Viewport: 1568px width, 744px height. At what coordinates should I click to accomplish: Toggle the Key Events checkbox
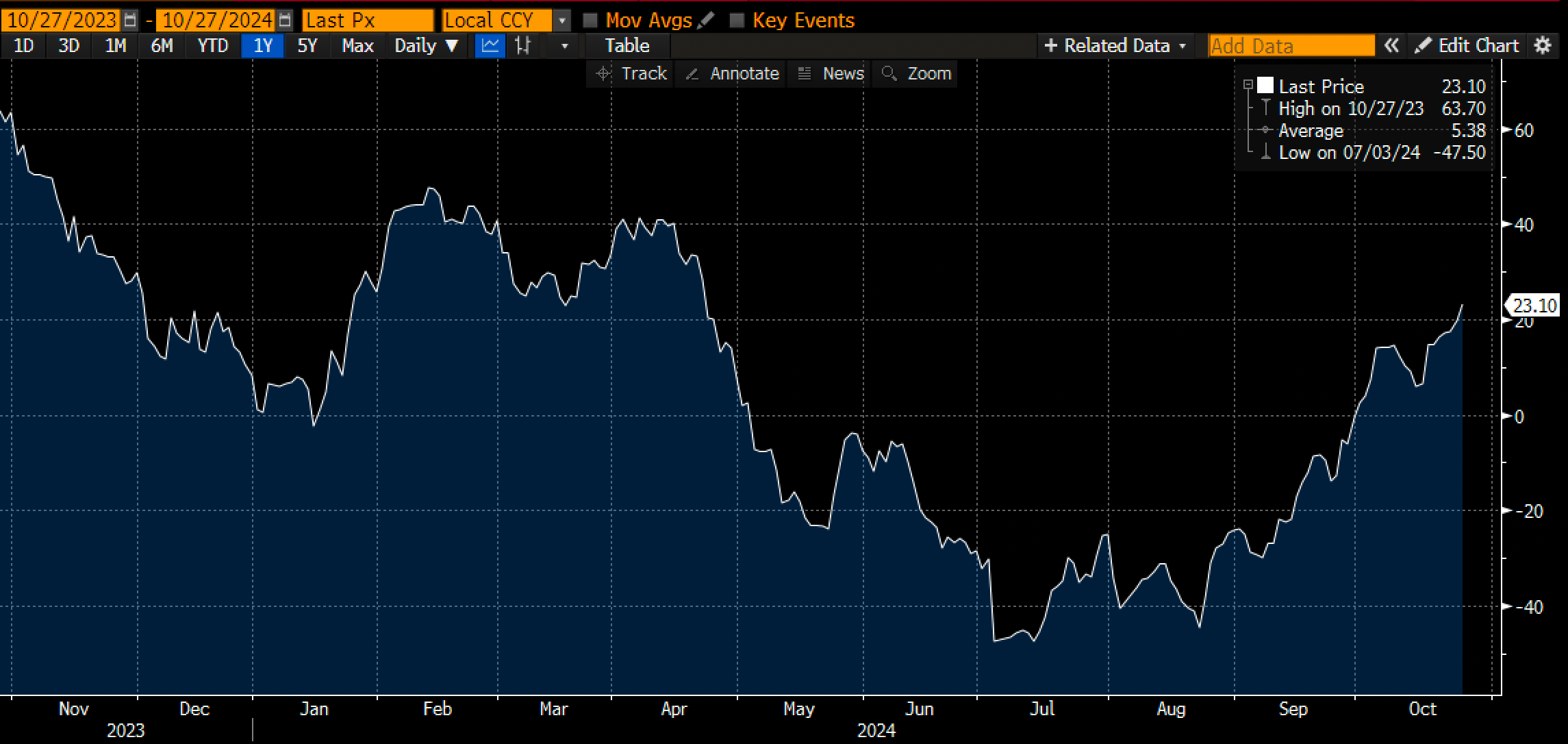tap(737, 21)
